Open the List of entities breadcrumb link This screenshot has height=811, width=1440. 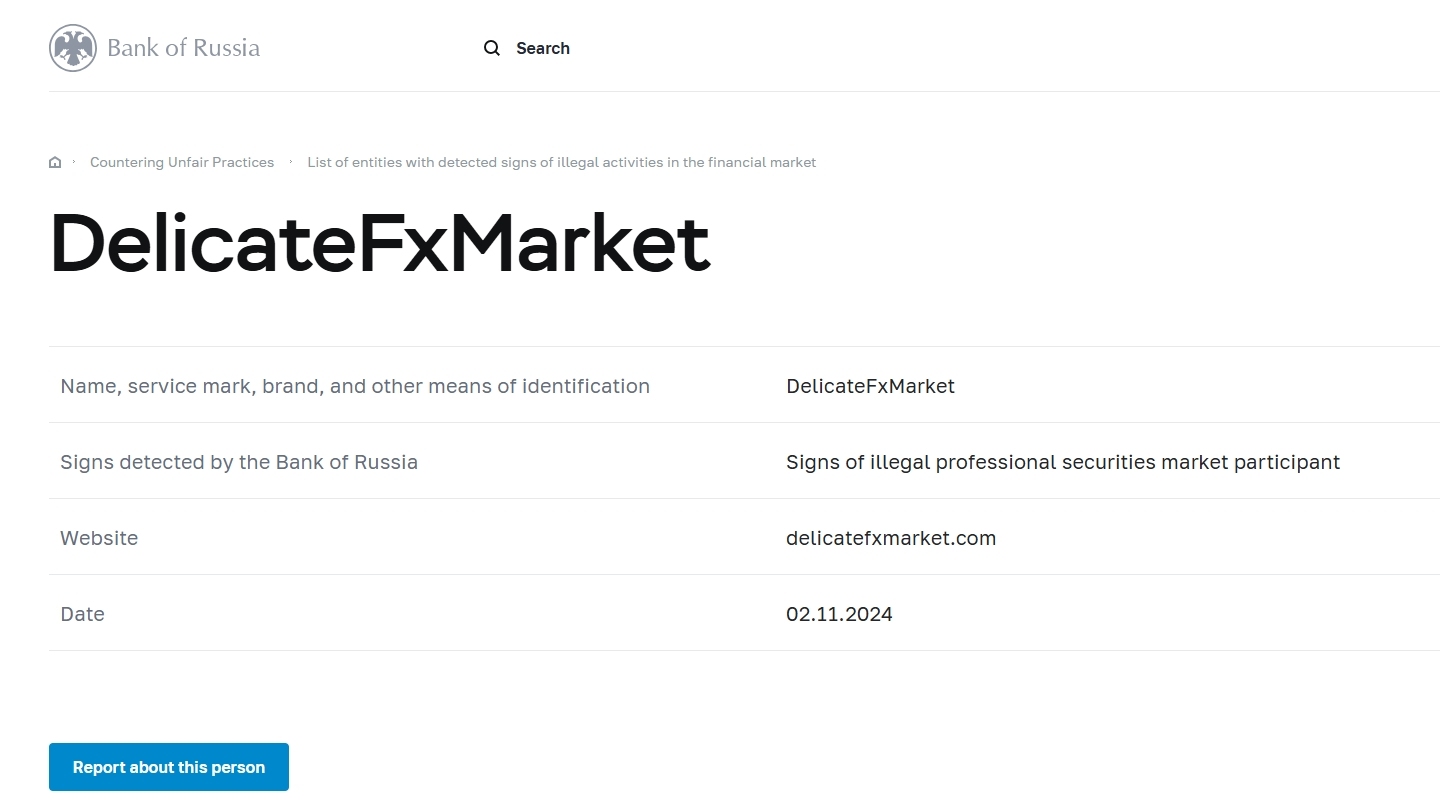point(561,162)
